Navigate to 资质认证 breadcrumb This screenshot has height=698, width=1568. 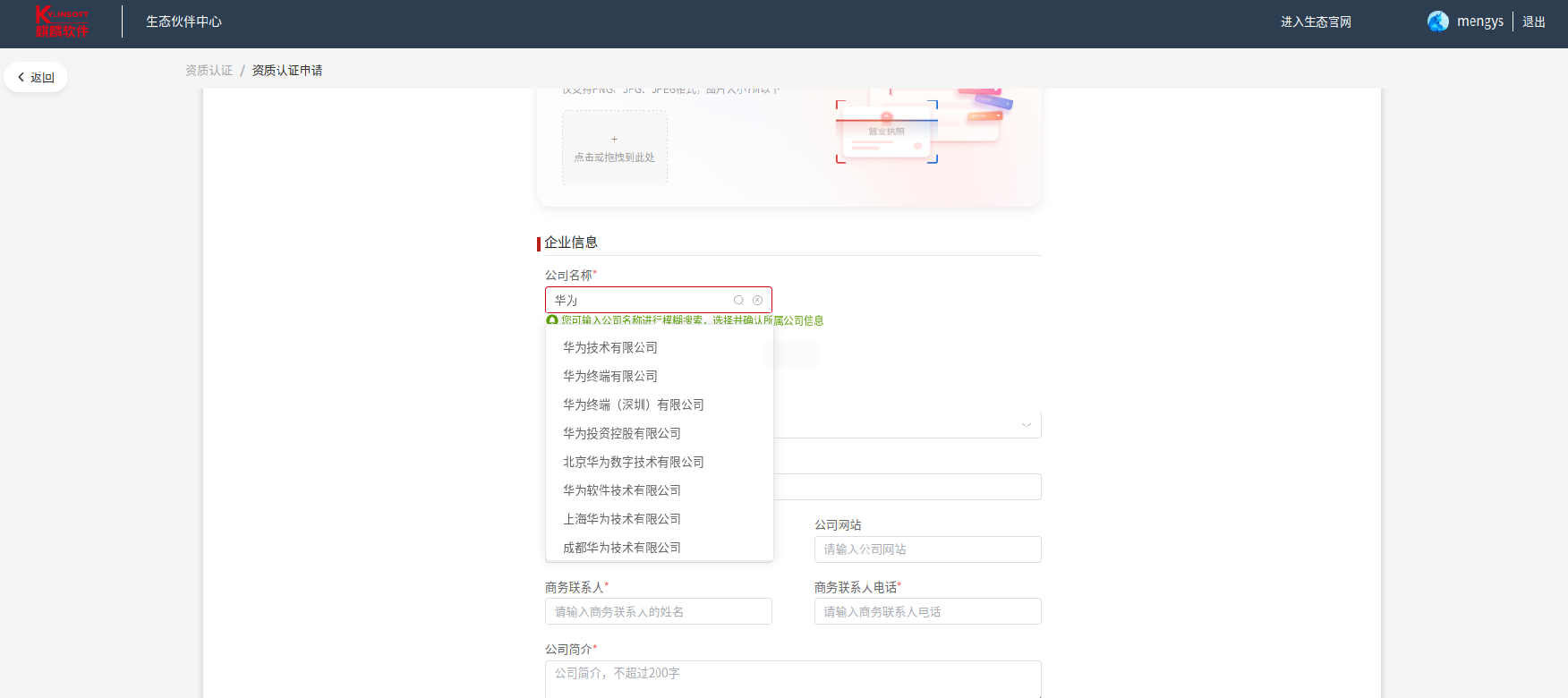(x=209, y=71)
